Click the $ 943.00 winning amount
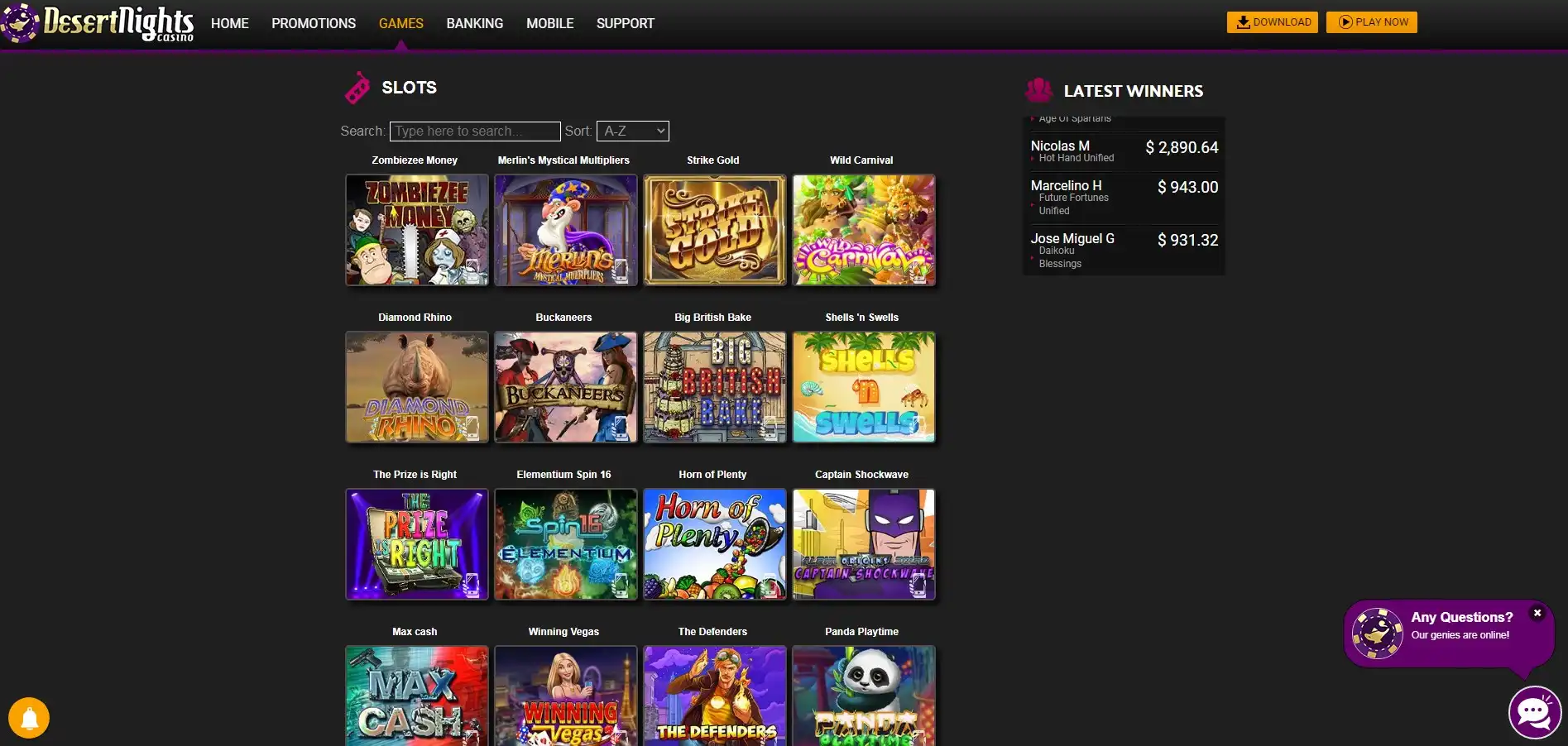 point(1187,187)
